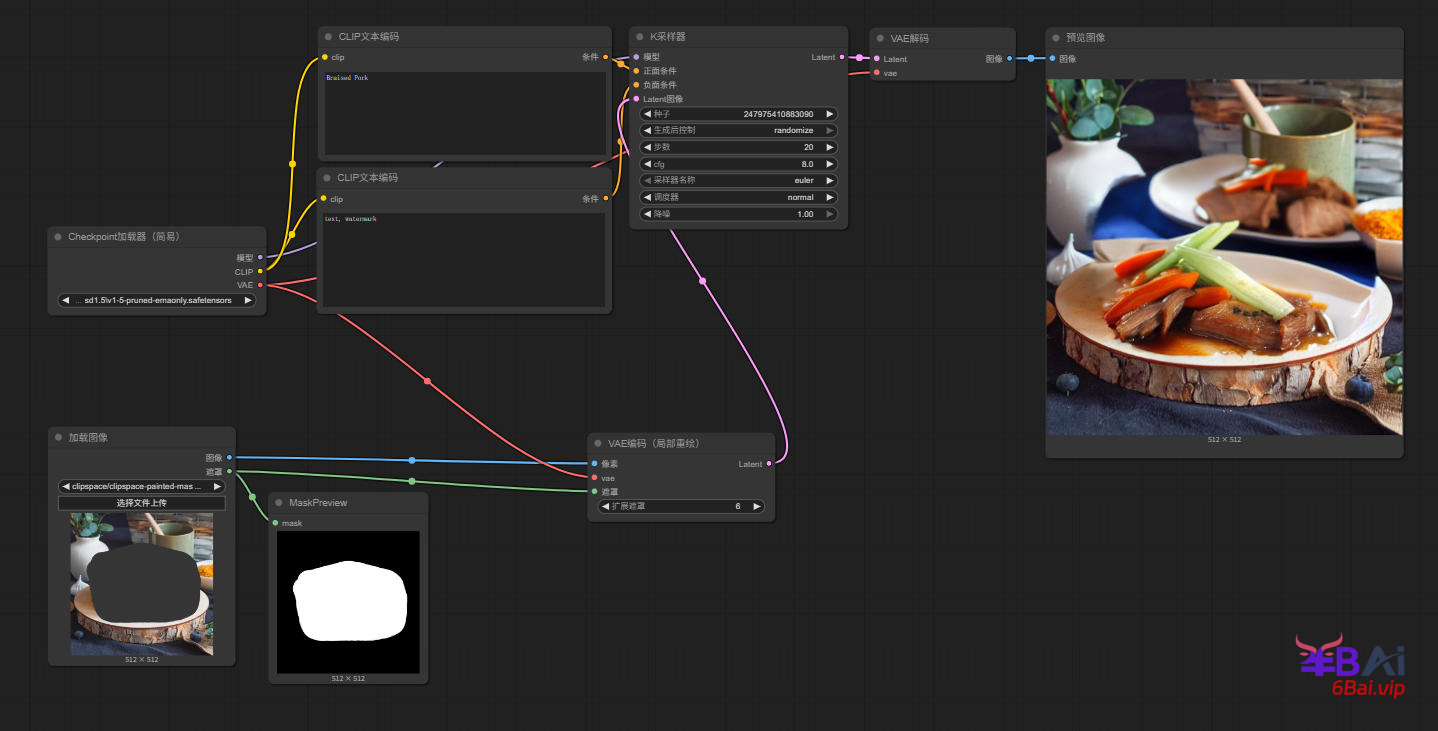Open the 采样器名称 euler selector
The height and width of the screenshot is (731, 1438).
738,181
